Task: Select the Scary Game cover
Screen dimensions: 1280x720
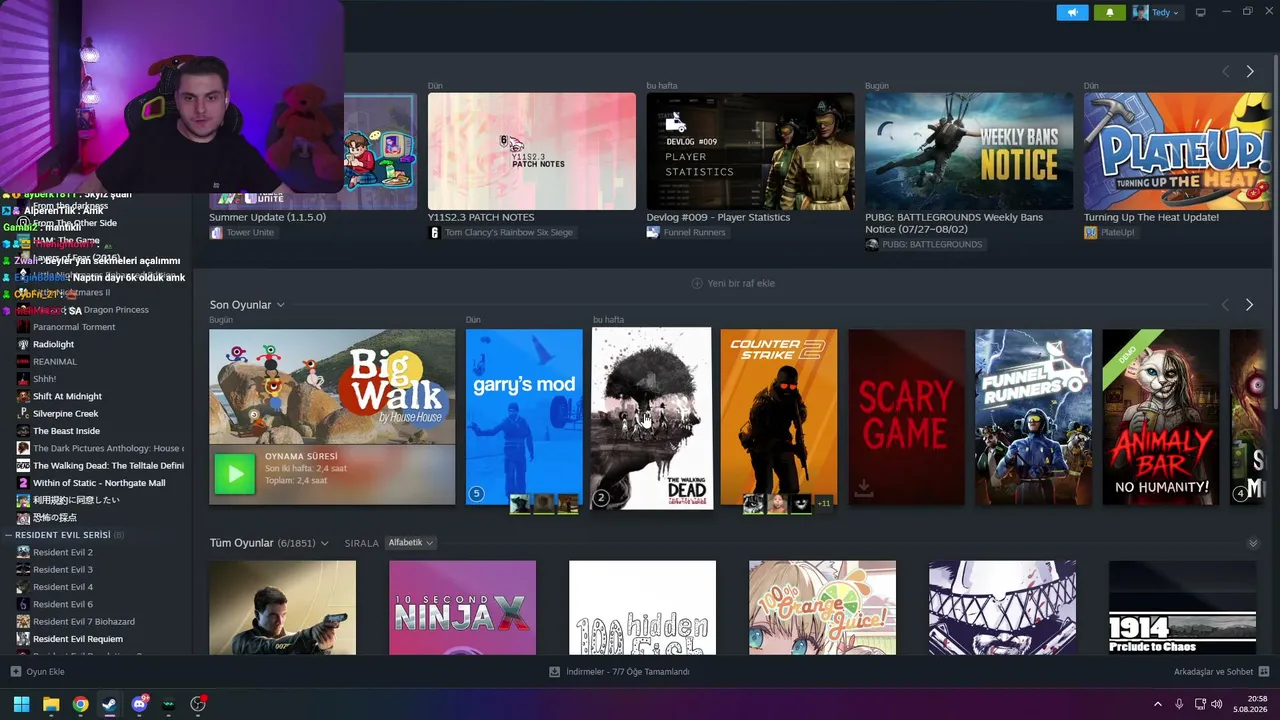Action: (x=906, y=417)
